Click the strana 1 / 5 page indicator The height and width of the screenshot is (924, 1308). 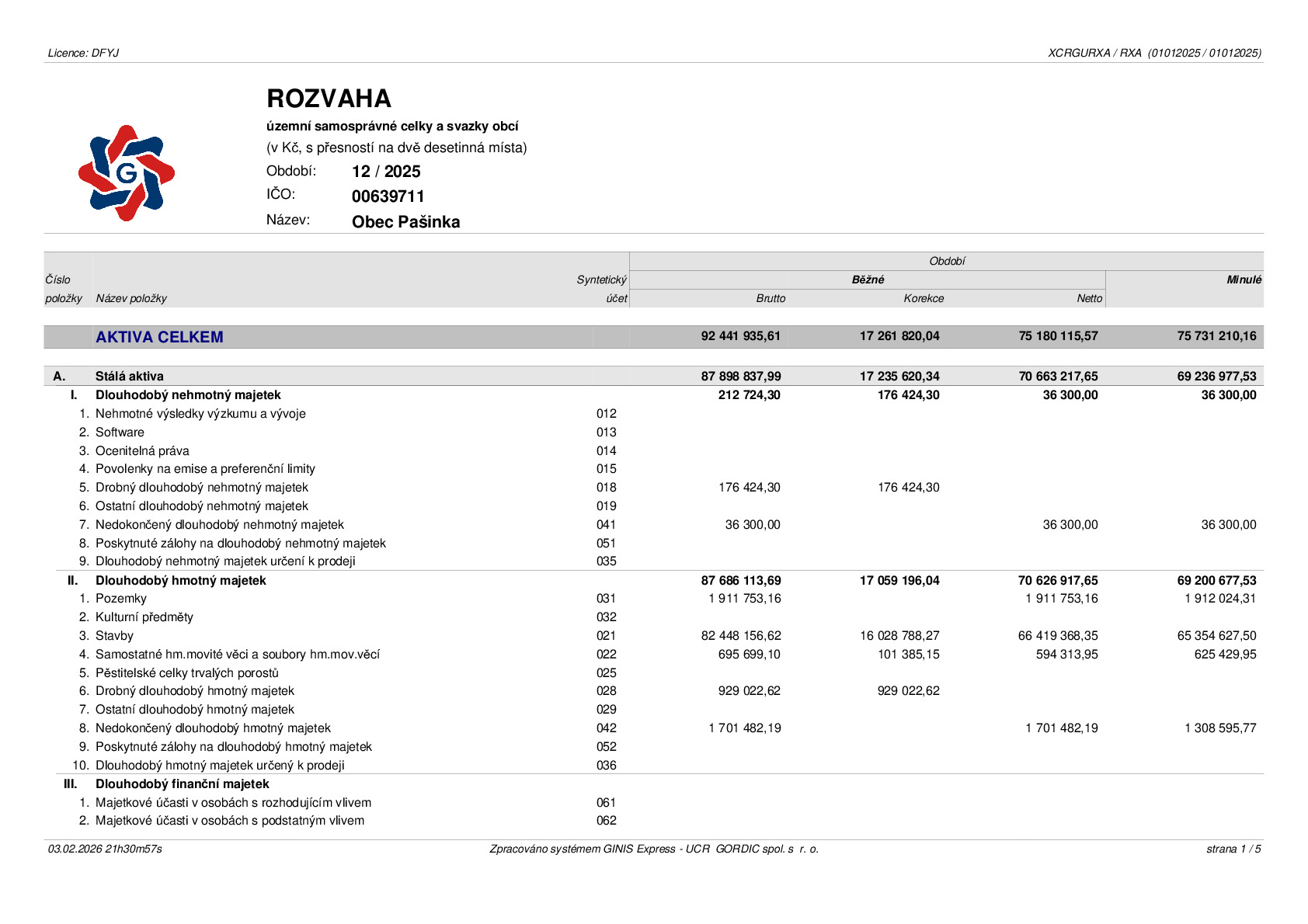coord(1233,849)
